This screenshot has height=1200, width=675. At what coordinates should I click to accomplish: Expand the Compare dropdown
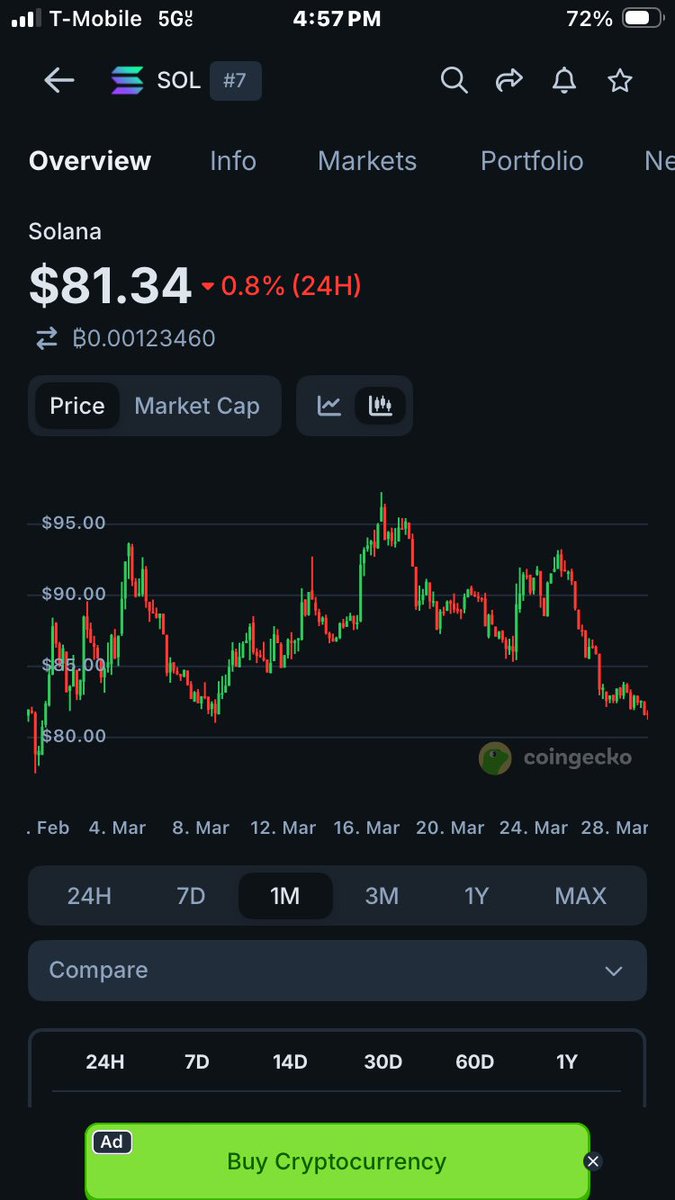(337, 970)
